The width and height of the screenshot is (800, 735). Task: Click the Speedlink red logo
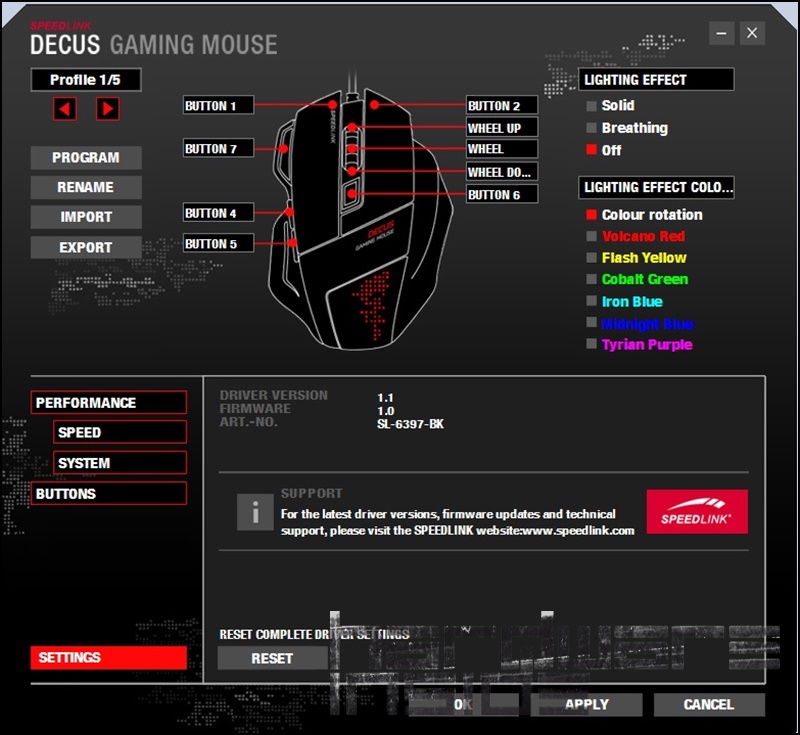point(697,512)
